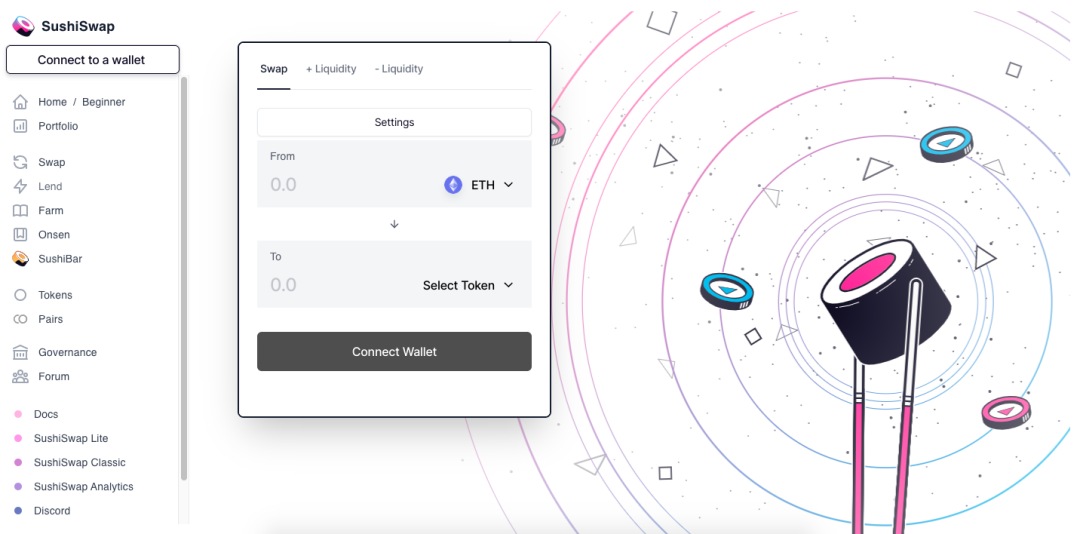Image resolution: width=1080 pixels, height=534 pixels.
Task: Click the Lend lightning bolt icon
Action: click(x=21, y=187)
